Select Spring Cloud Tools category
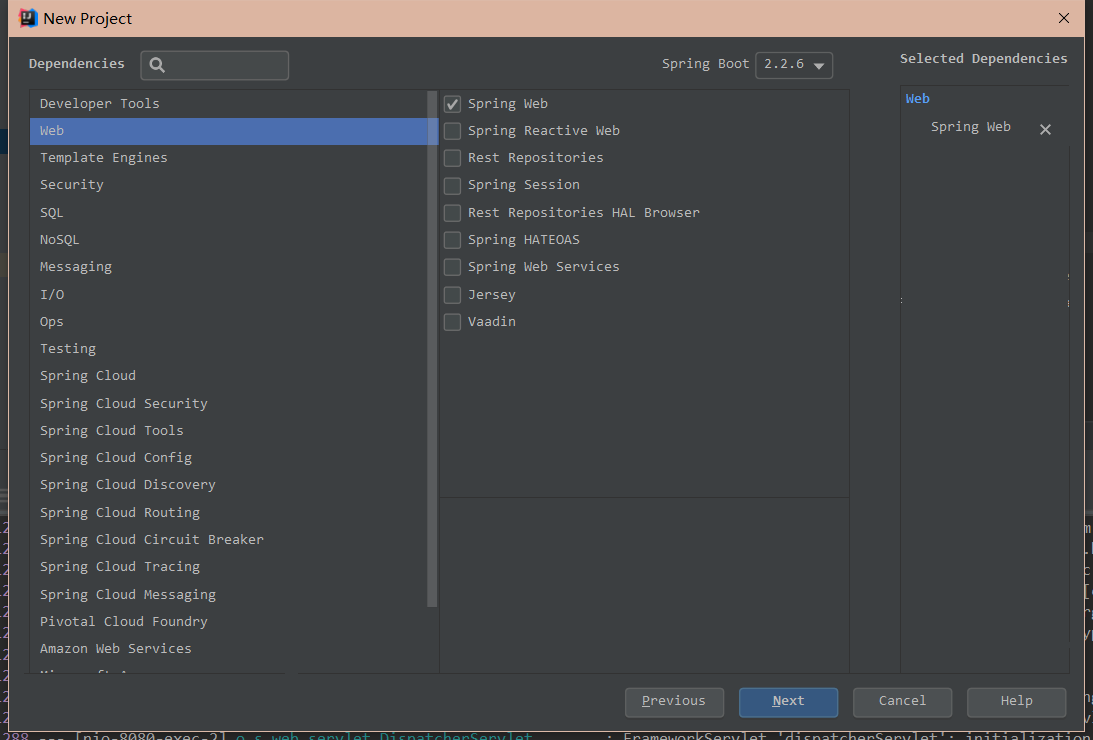1093x740 pixels. [229, 431]
